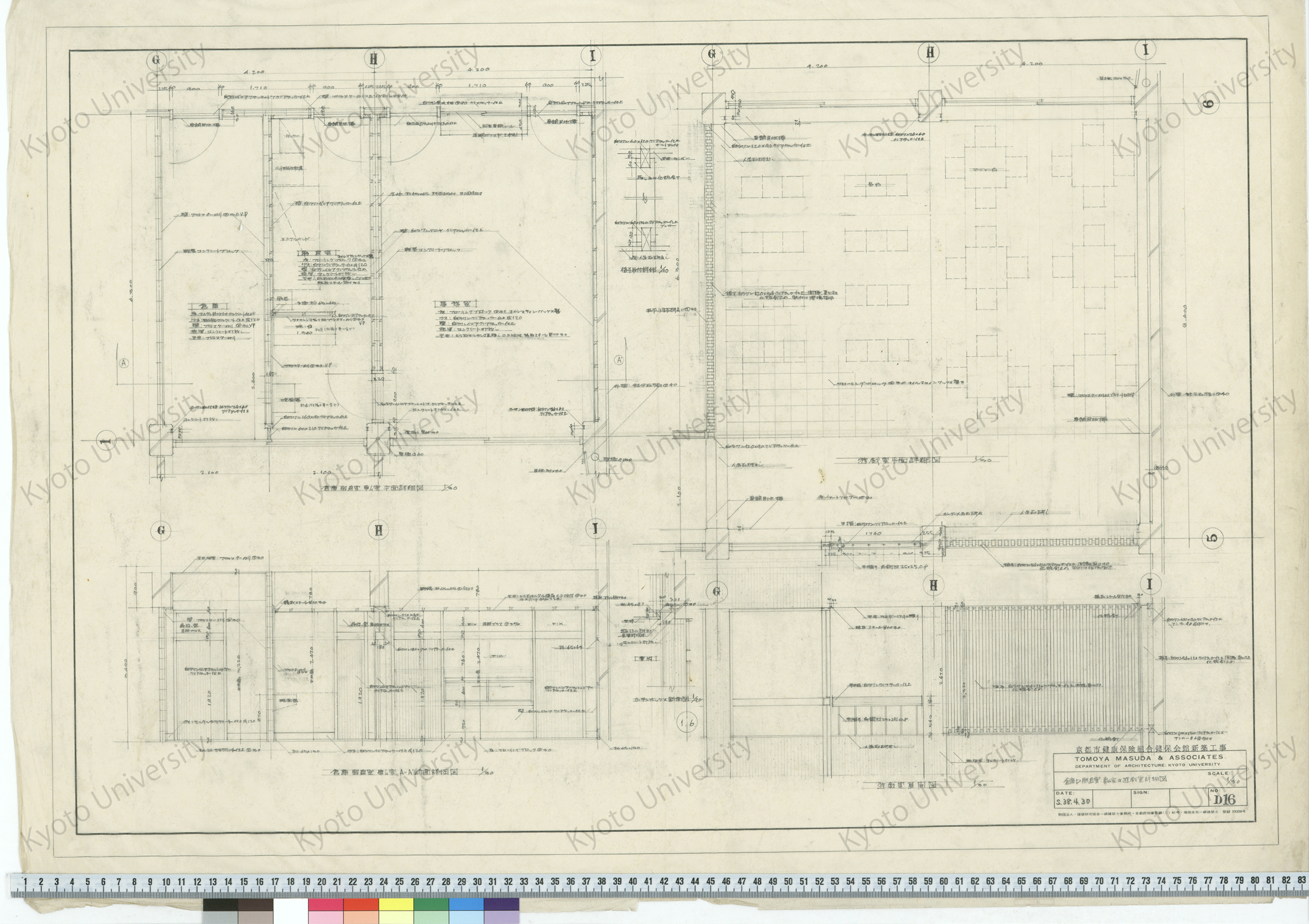Click the dark green calibration swatch

click(431, 905)
